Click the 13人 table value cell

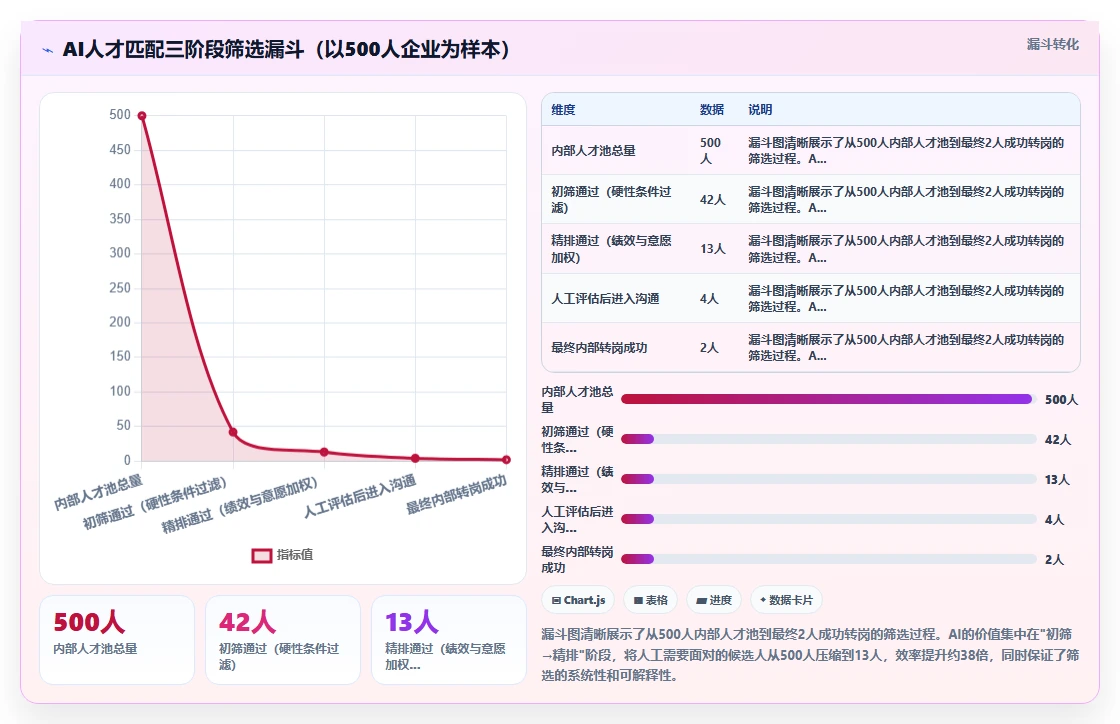click(712, 249)
